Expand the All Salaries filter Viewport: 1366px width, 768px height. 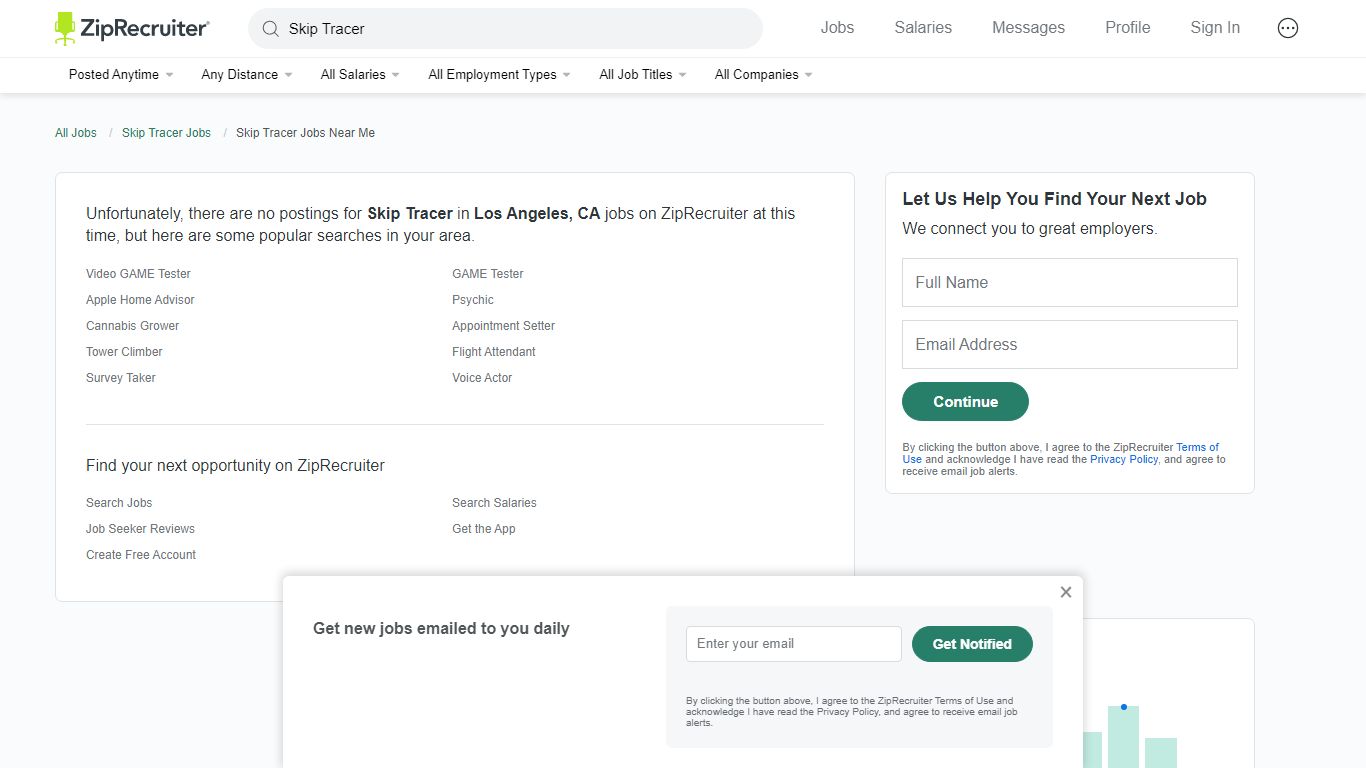coord(360,75)
